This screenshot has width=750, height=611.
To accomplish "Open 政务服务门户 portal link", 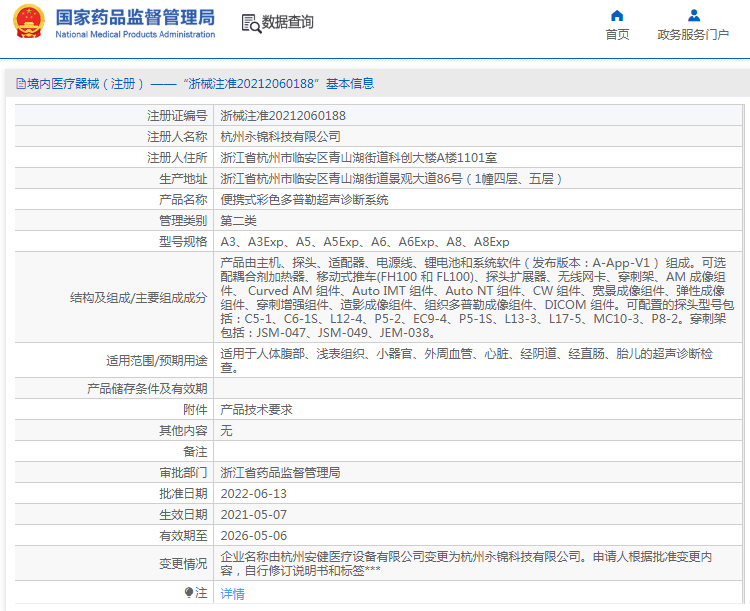I will (693, 35).
